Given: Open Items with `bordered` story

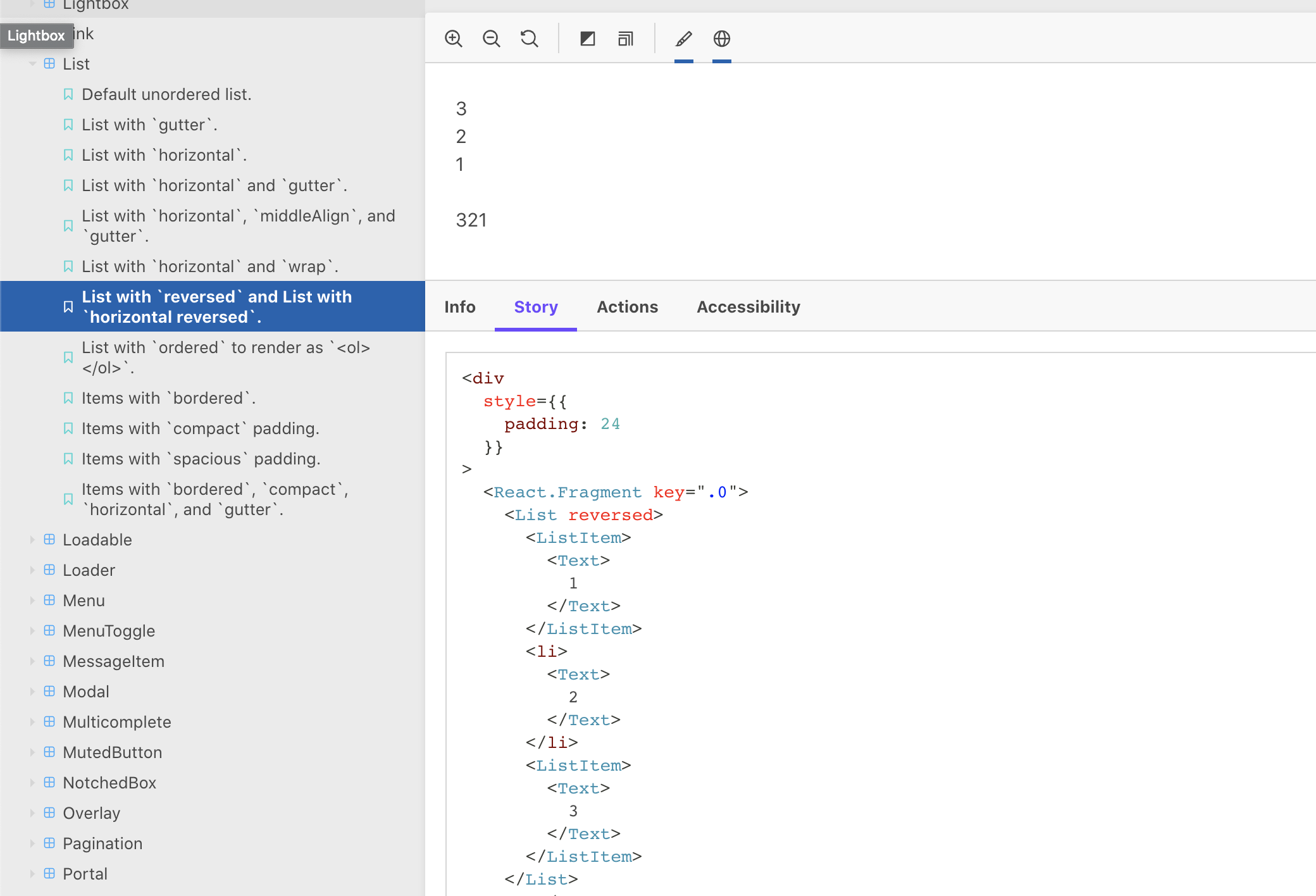Looking at the screenshot, I should pyautogui.click(x=168, y=398).
